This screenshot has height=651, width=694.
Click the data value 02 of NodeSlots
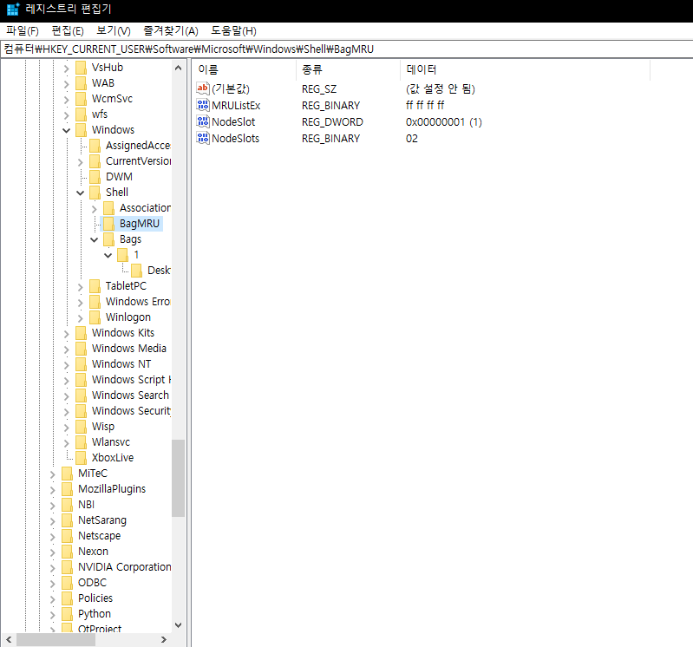(412, 139)
